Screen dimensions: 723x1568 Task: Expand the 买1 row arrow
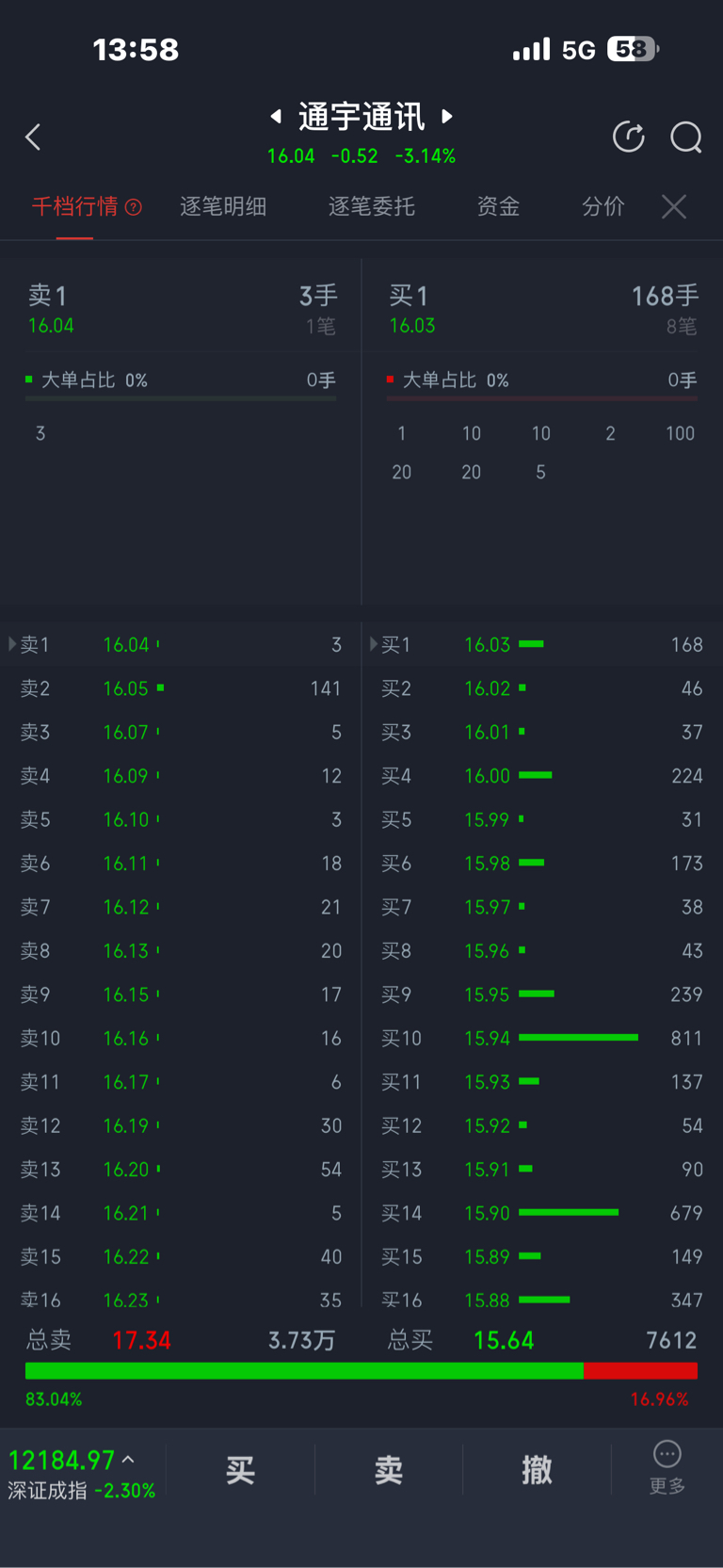374,644
